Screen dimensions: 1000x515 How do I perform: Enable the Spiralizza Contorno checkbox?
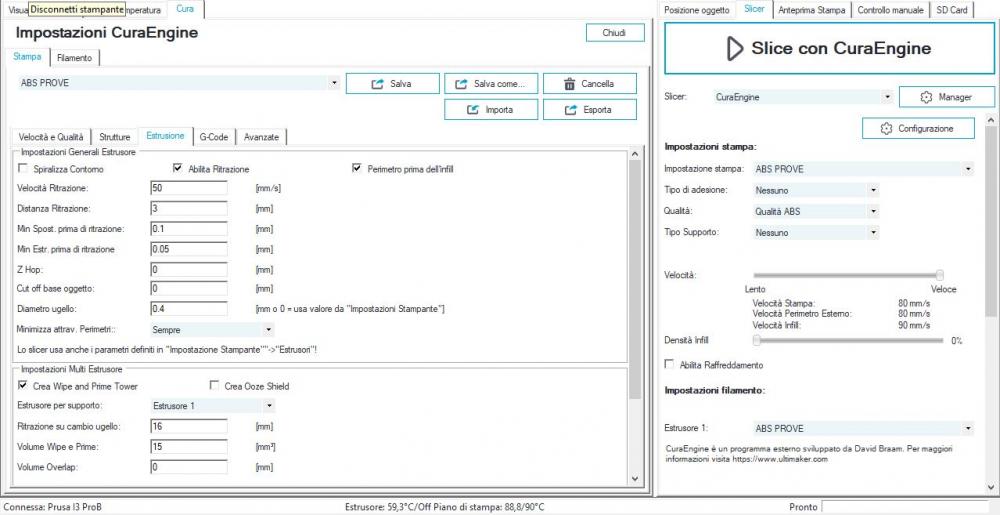[x=24, y=169]
